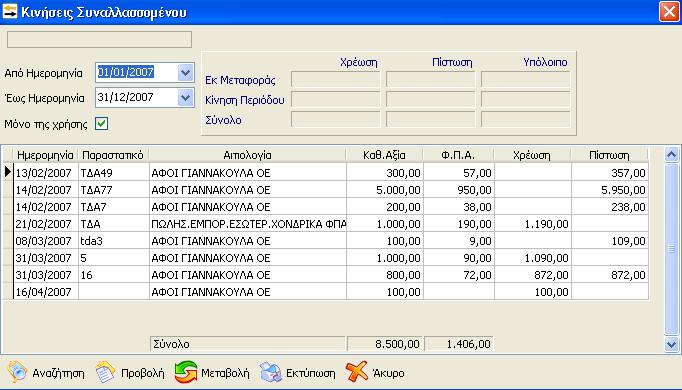The height and width of the screenshot is (390, 682).
Task: Click the 357,00 credit cell
Action: (610, 173)
